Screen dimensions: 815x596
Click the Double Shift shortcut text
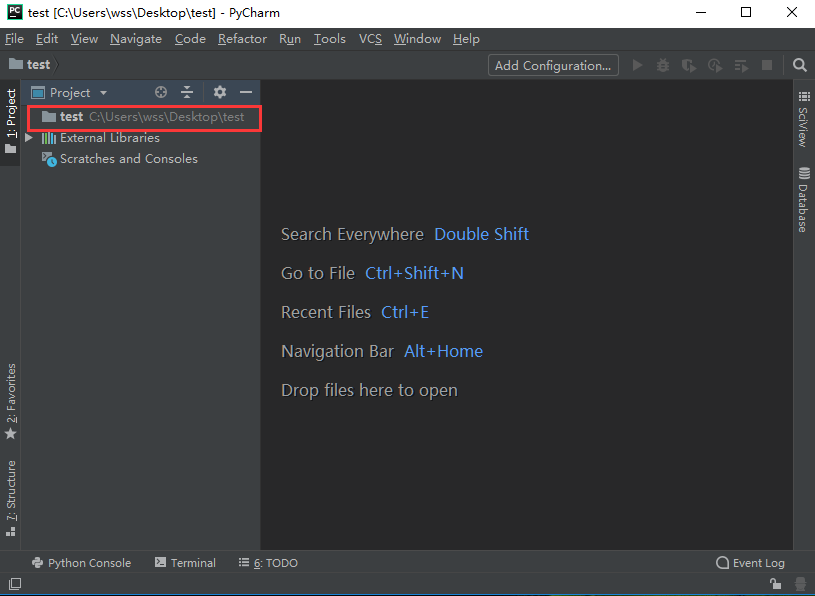(x=481, y=234)
